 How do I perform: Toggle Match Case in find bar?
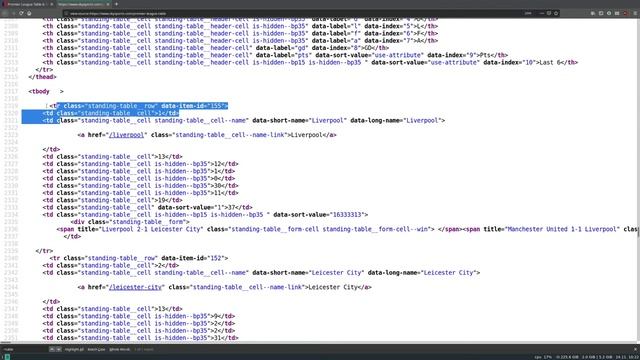(96, 349)
